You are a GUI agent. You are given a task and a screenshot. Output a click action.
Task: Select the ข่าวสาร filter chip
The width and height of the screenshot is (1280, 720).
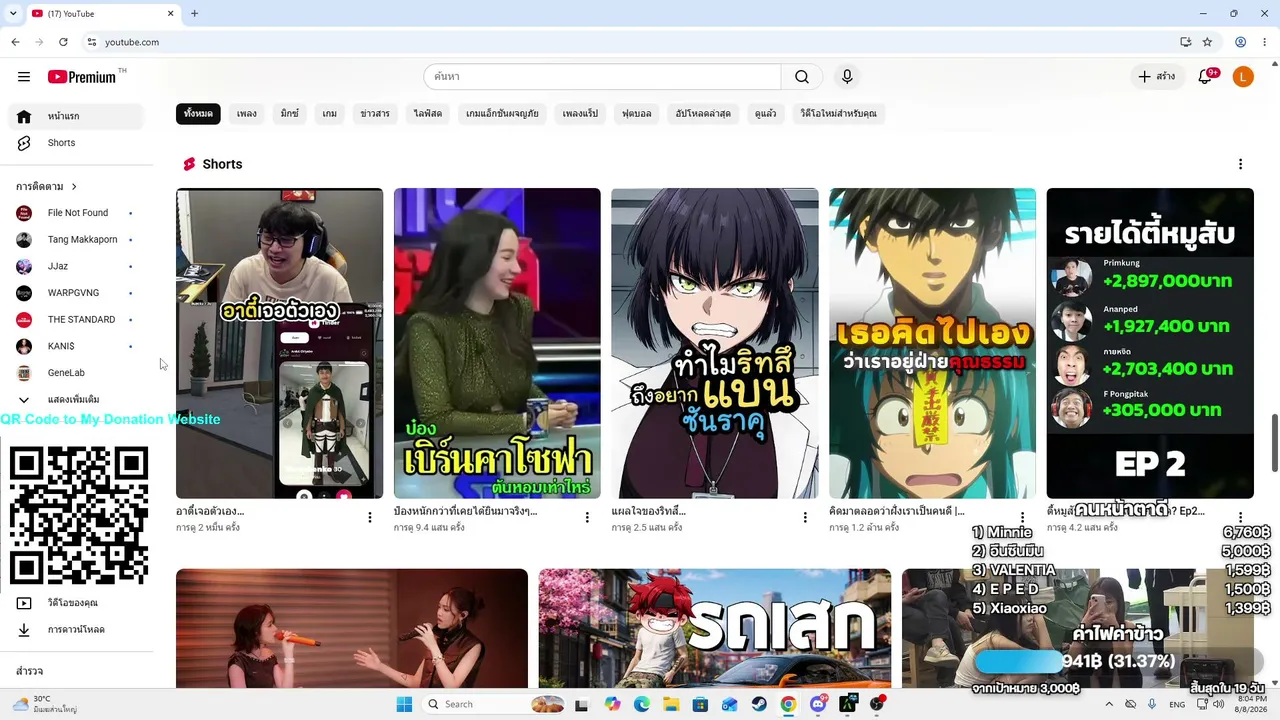pos(375,114)
